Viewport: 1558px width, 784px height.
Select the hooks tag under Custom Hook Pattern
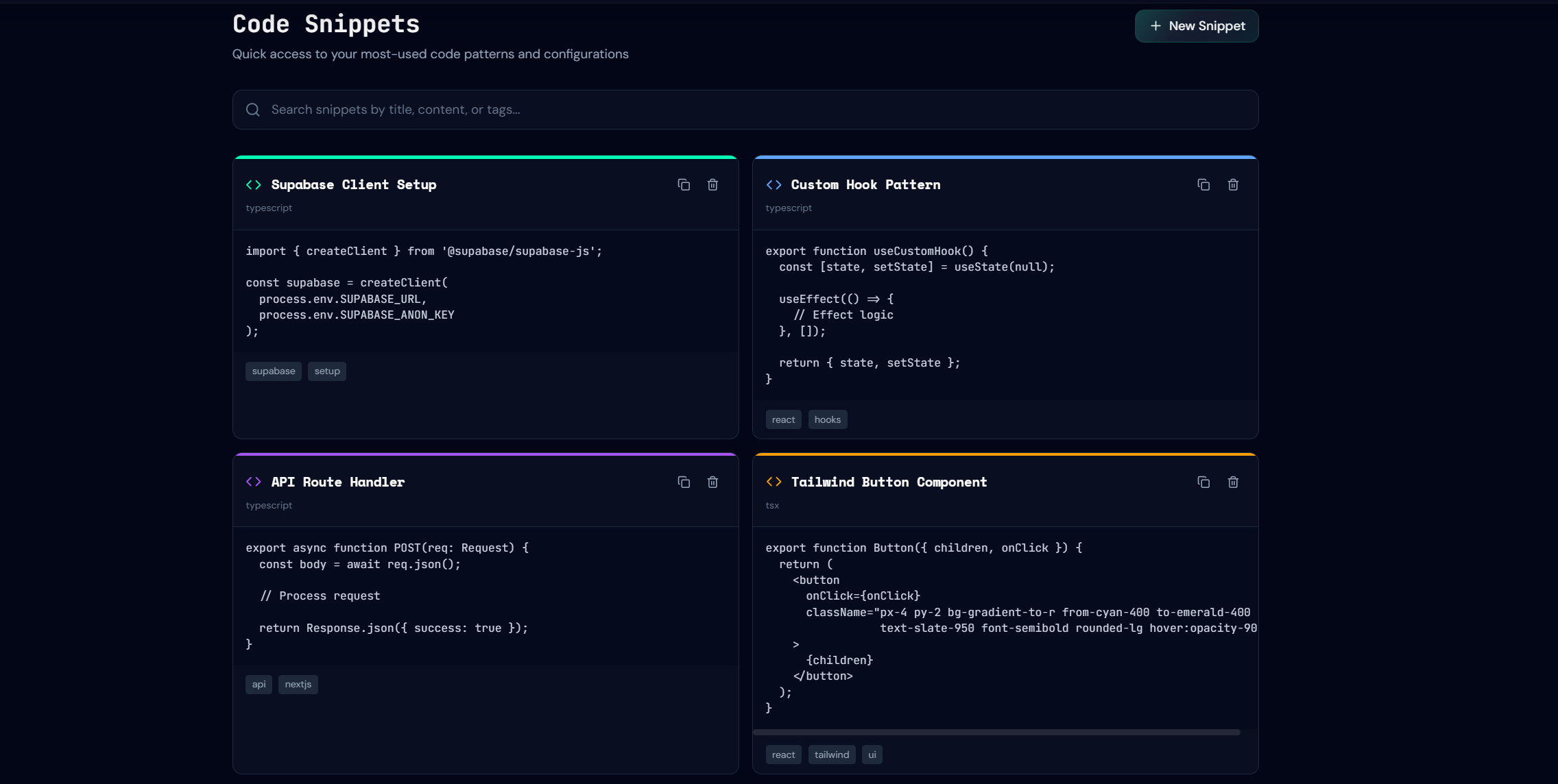tap(827, 419)
